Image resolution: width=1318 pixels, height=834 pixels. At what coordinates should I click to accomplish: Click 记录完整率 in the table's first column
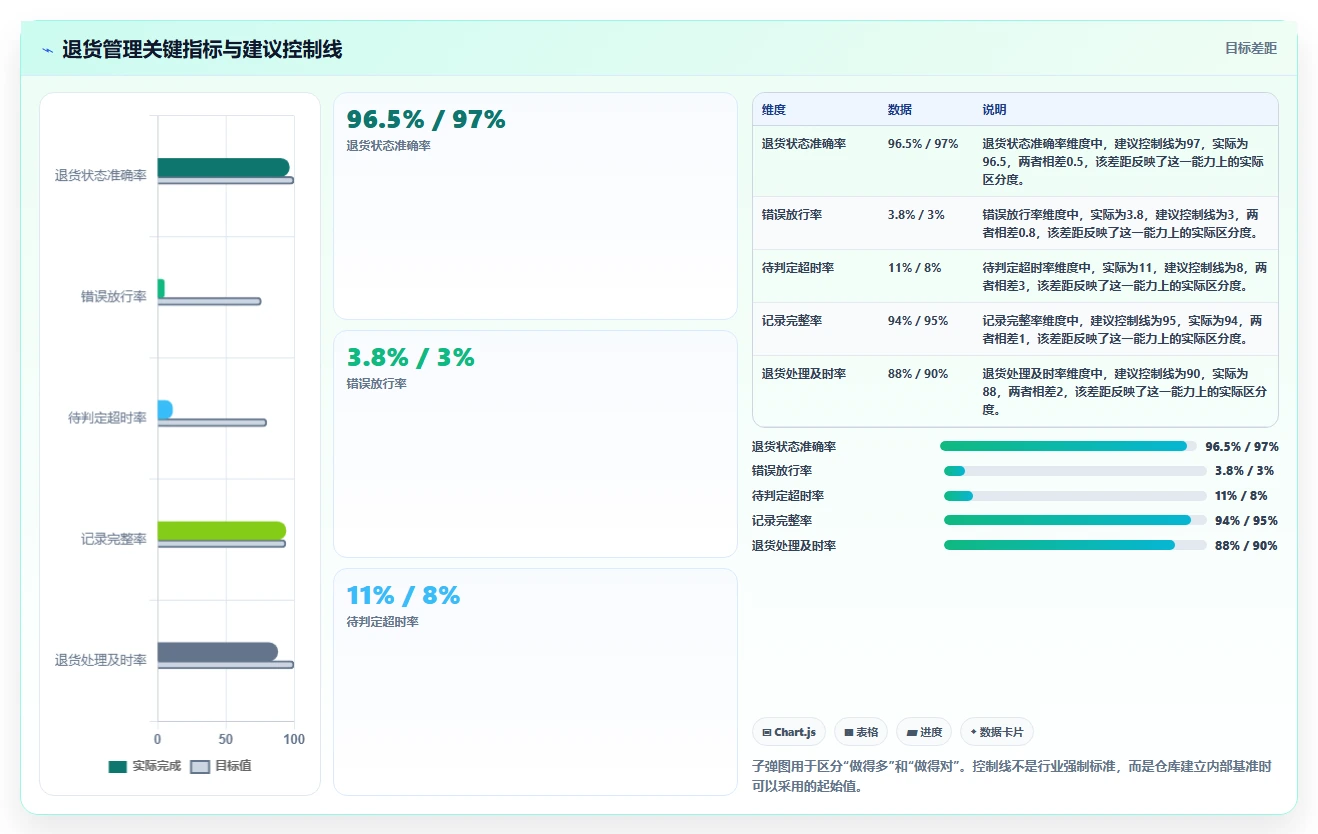792,321
